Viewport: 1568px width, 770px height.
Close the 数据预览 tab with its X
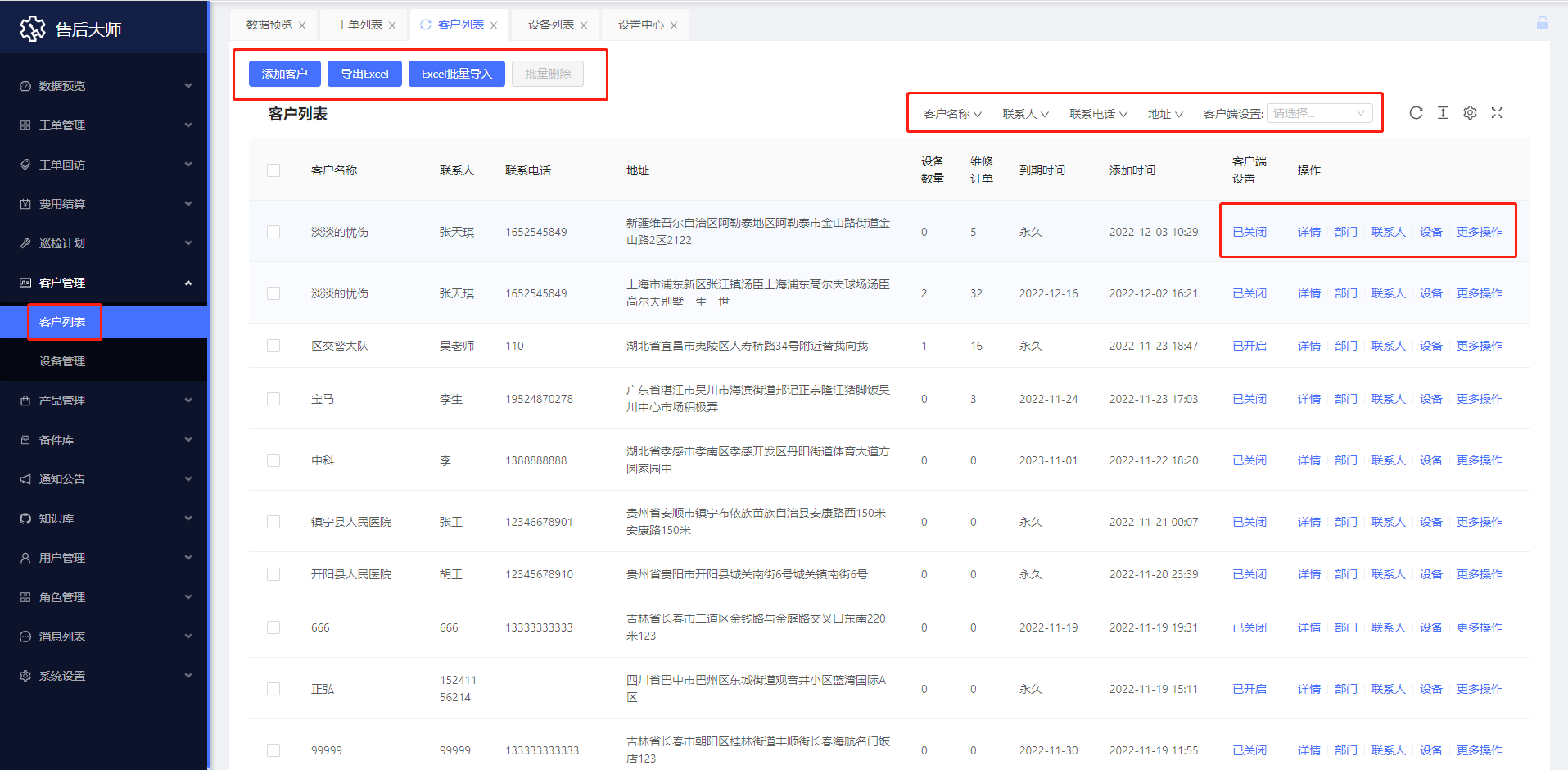(x=302, y=25)
